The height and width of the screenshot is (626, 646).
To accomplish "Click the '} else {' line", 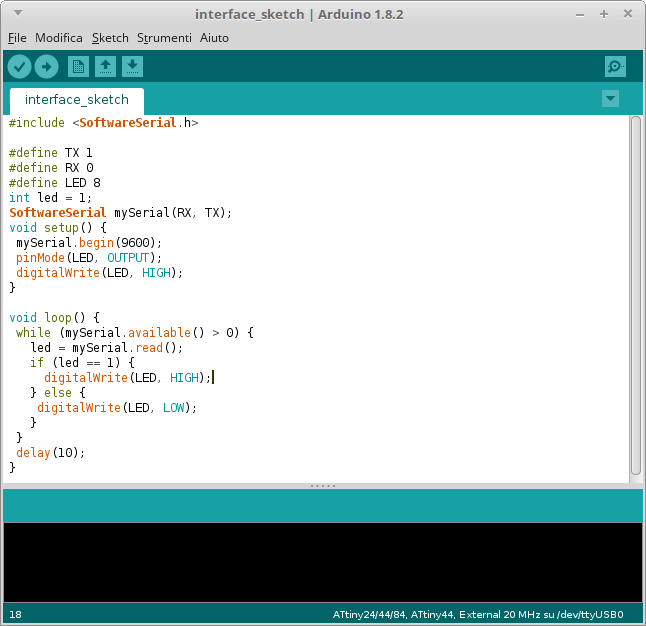I will [58, 393].
